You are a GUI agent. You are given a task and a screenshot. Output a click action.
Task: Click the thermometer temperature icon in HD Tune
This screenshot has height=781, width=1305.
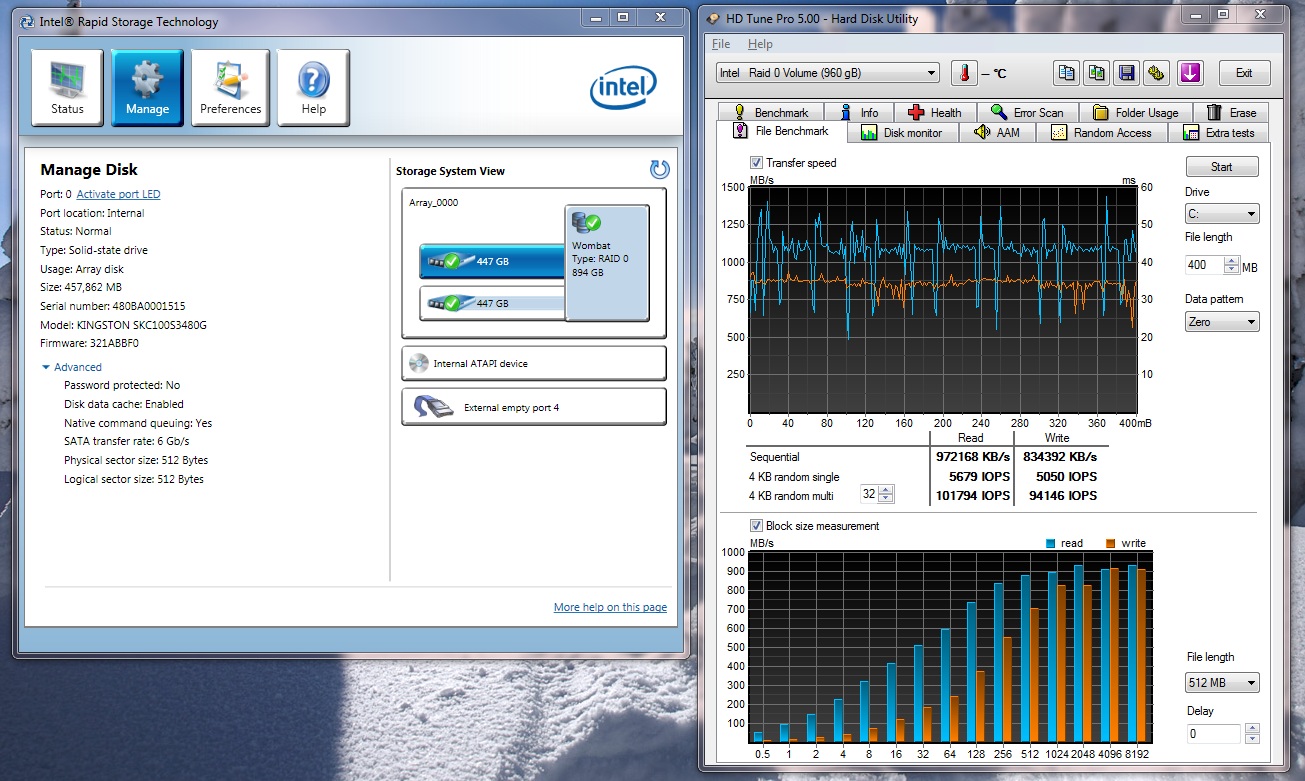(x=964, y=73)
